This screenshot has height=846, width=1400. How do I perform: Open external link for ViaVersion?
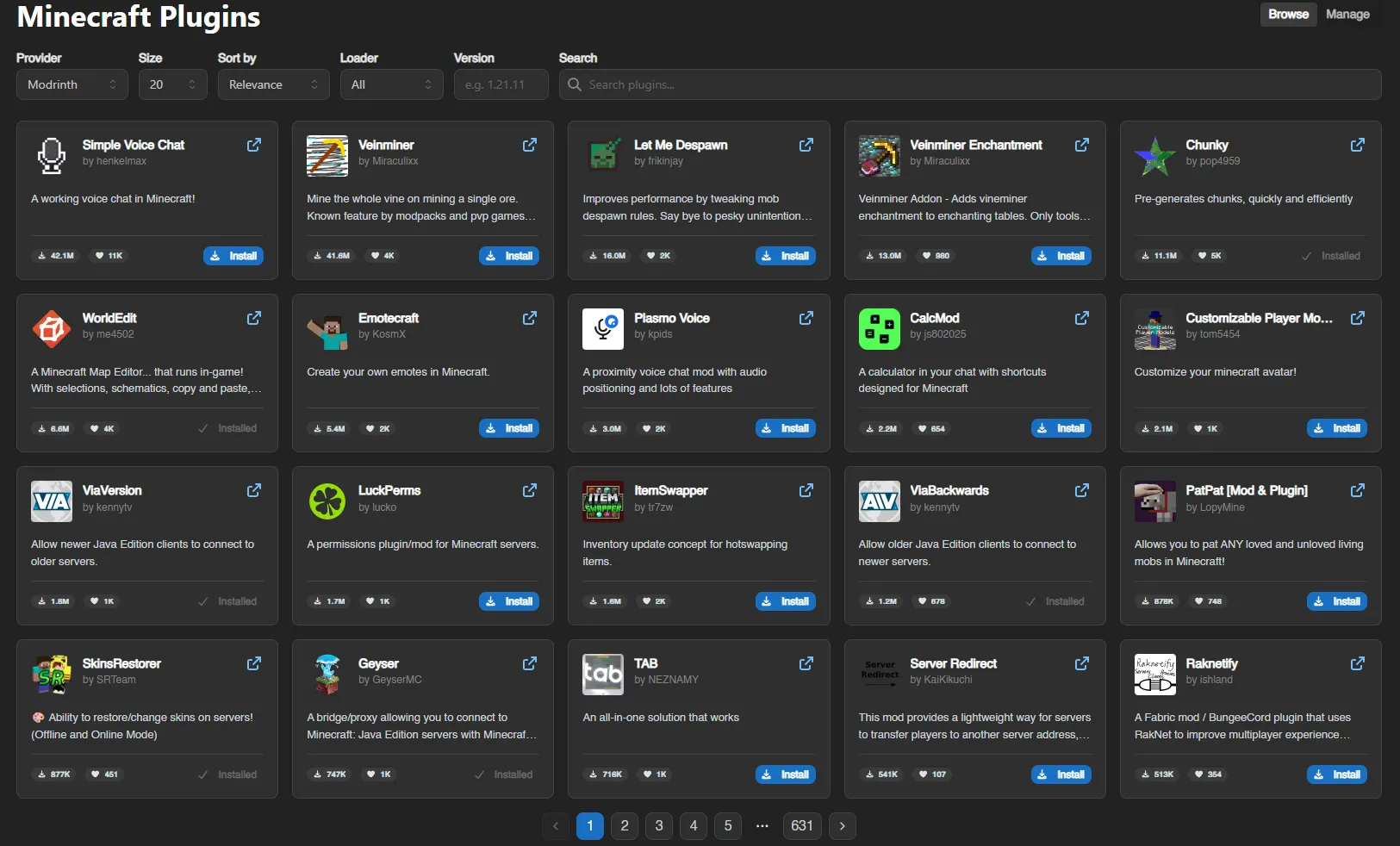[254, 490]
